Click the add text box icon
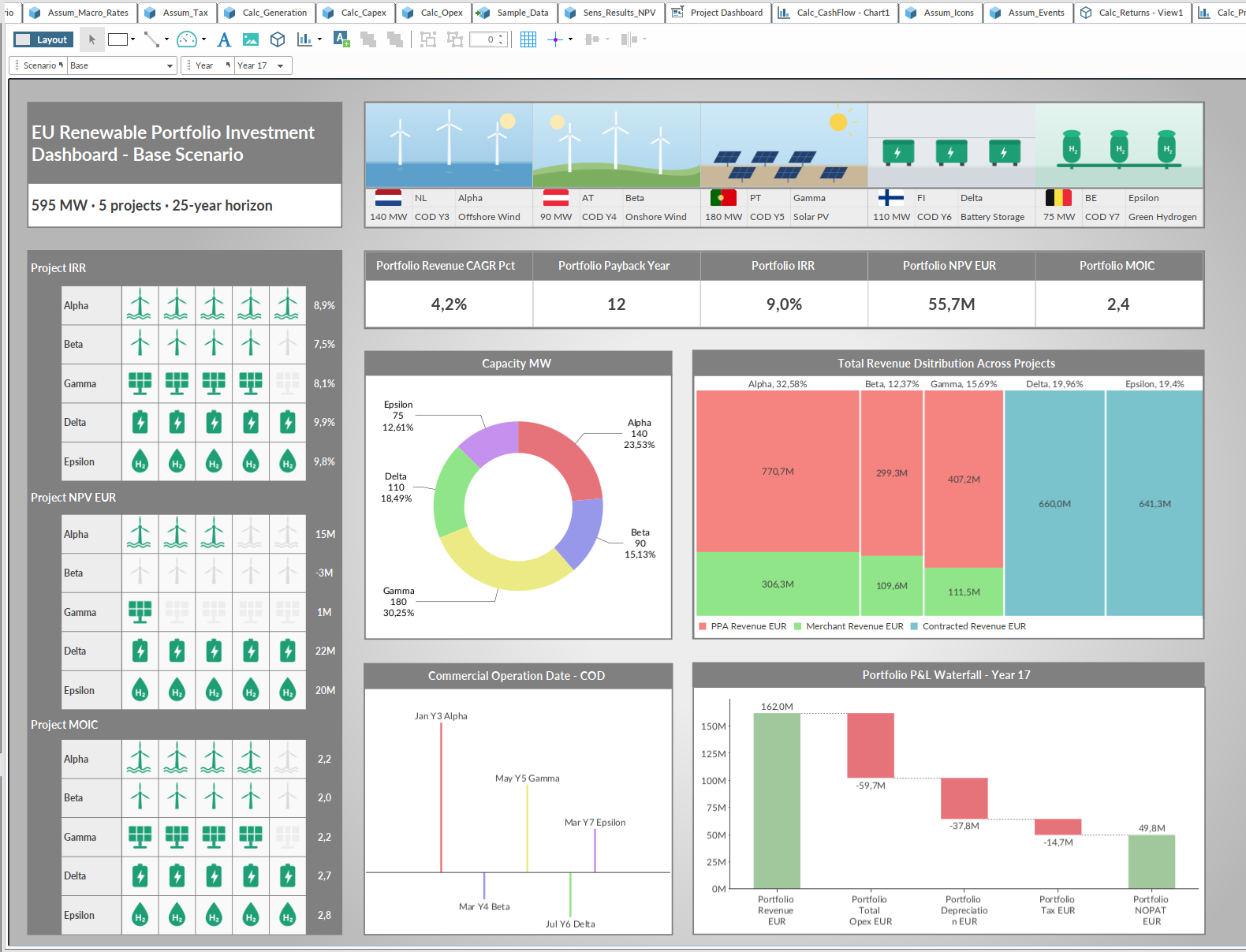1246x952 pixels. coord(341,39)
